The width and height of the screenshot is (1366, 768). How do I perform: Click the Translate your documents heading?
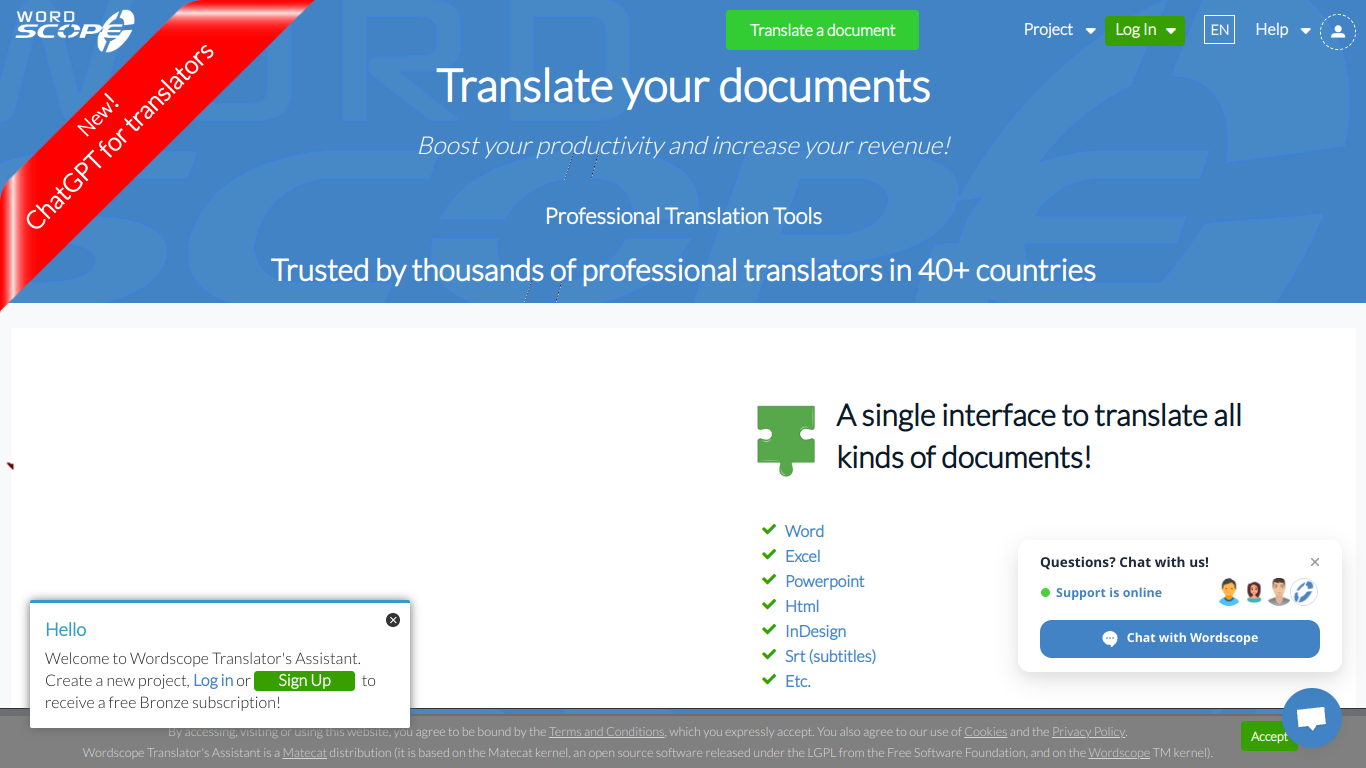(683, 86)
